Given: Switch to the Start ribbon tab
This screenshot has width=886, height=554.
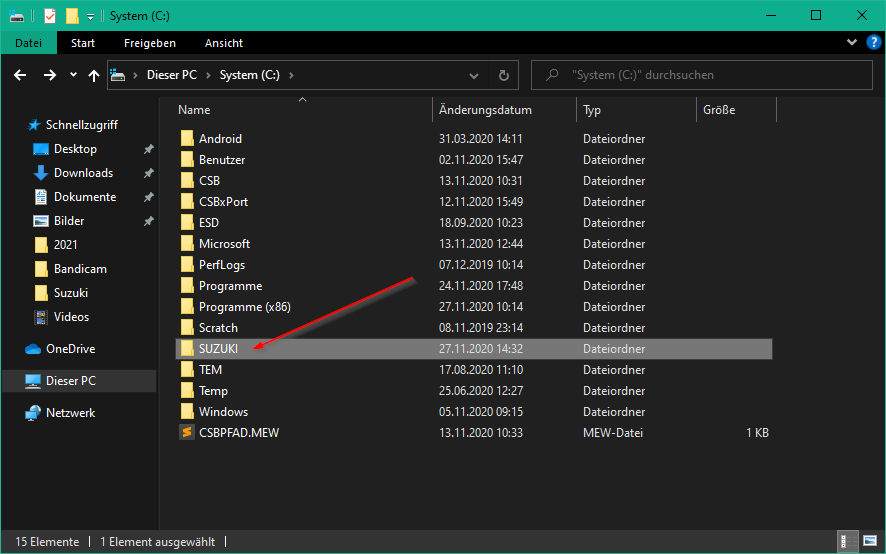Looking at the screenshot, I should tap(82, 43).
